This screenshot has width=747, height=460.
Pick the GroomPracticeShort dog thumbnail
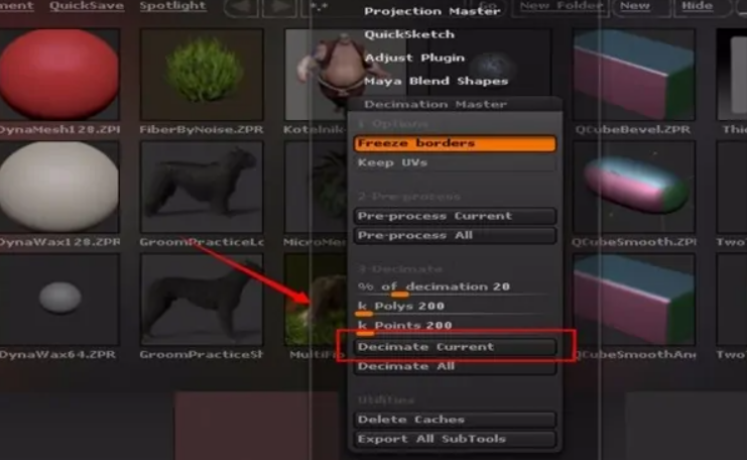point(202,299)
